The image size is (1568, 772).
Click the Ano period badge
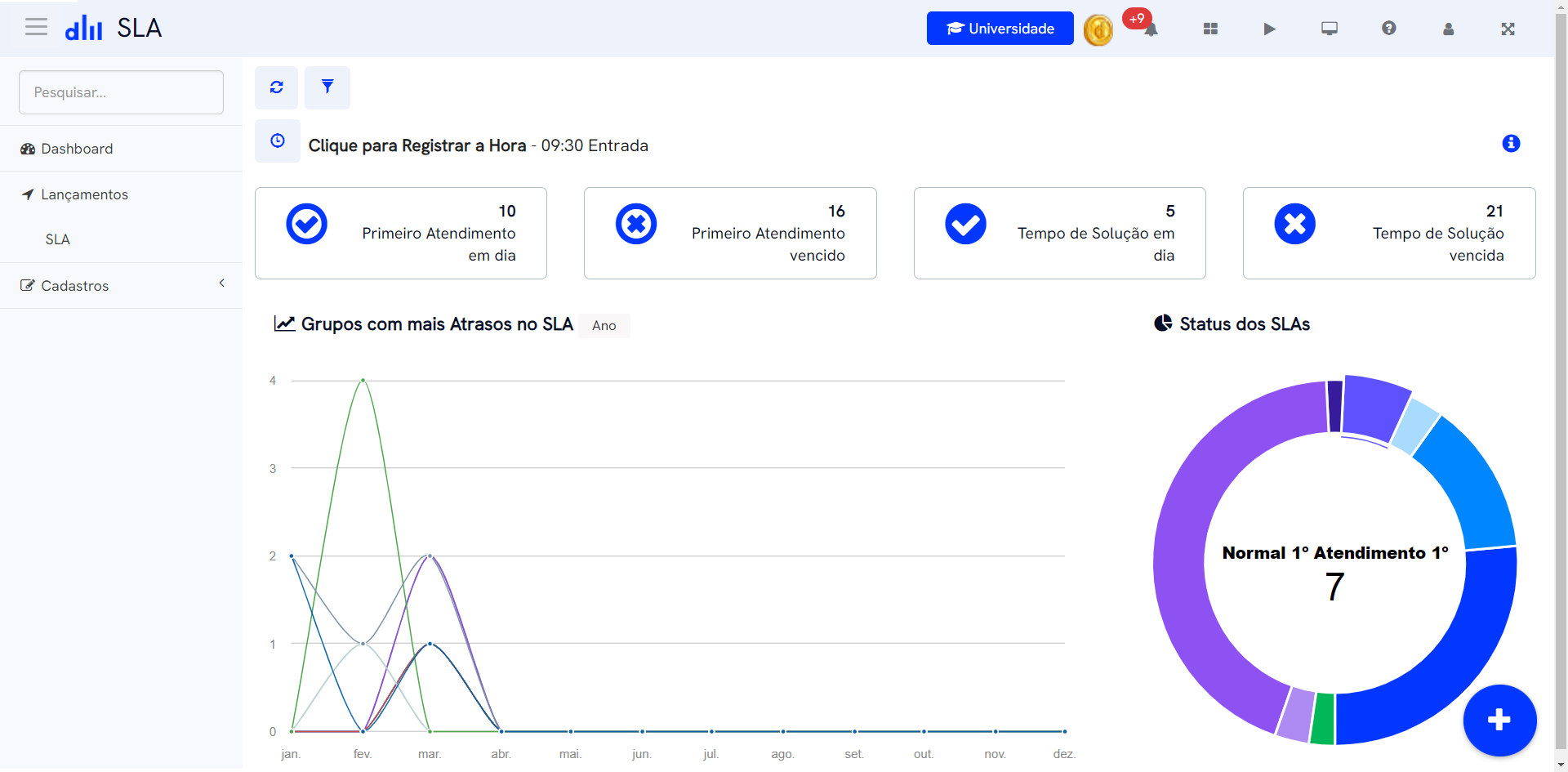click(604, 325)
